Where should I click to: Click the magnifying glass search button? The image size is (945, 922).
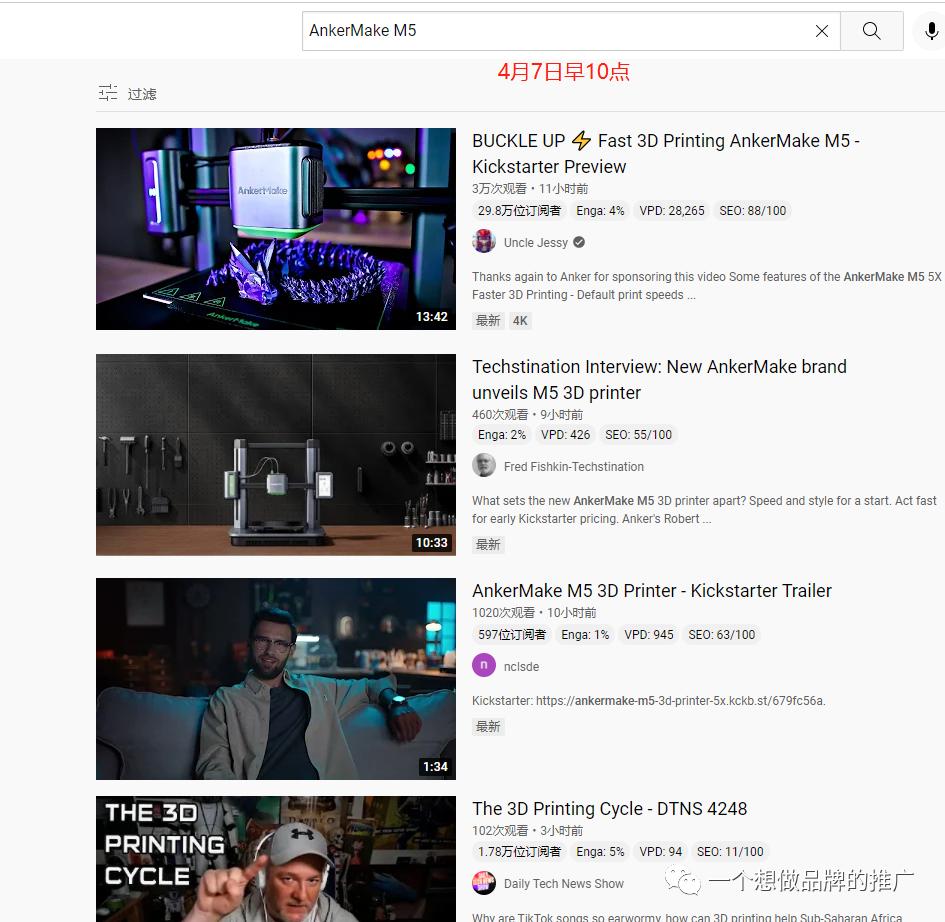871,31
